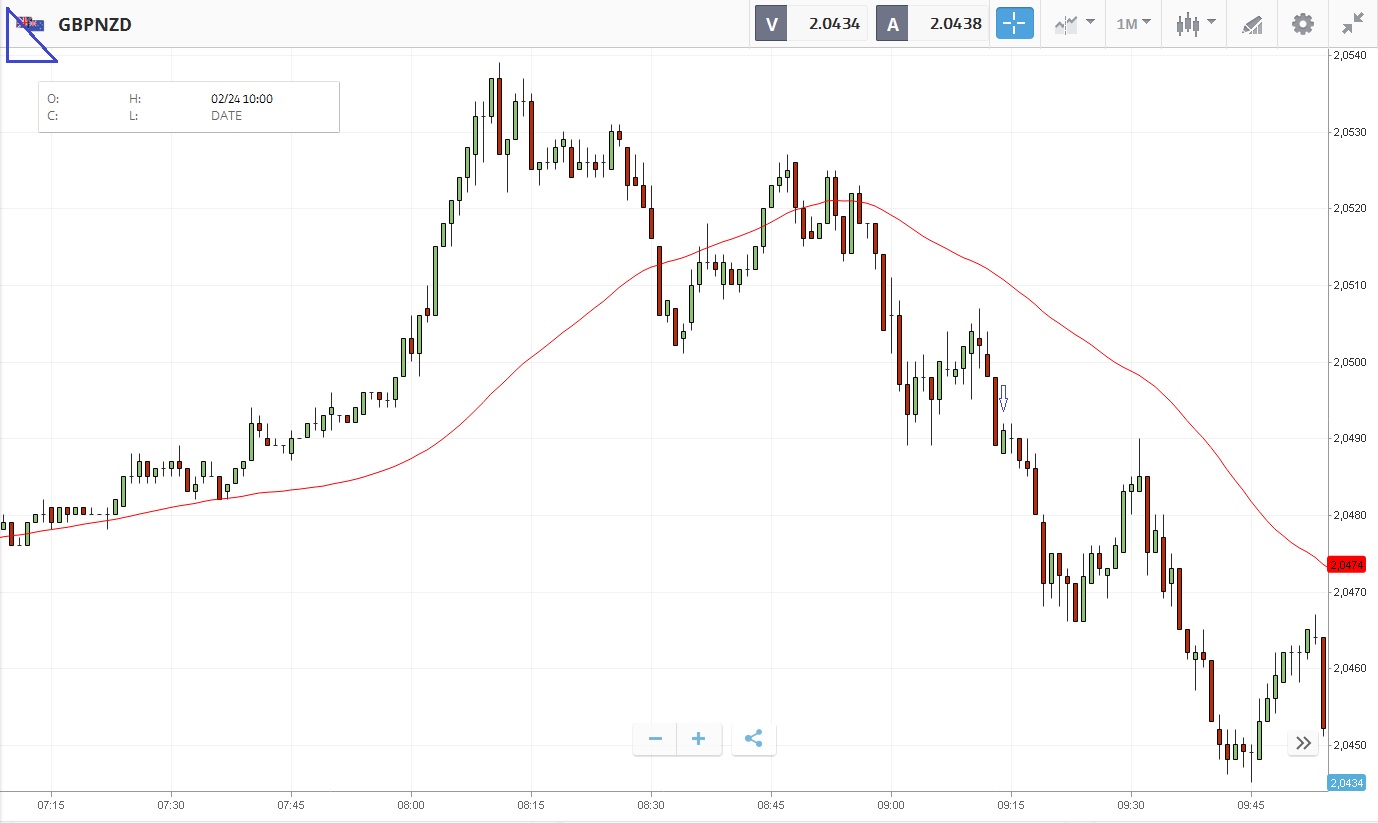Expand the 1M timeframe dropdown
The width and height of the screenshot is (1378, 823).
(1133, 23)
